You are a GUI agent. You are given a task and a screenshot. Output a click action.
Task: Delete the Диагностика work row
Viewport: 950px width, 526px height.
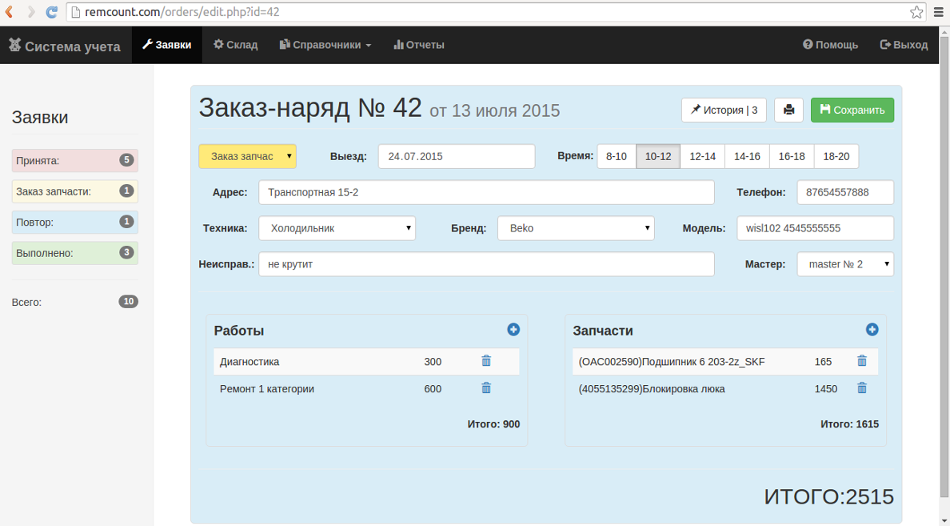[486, 361]
